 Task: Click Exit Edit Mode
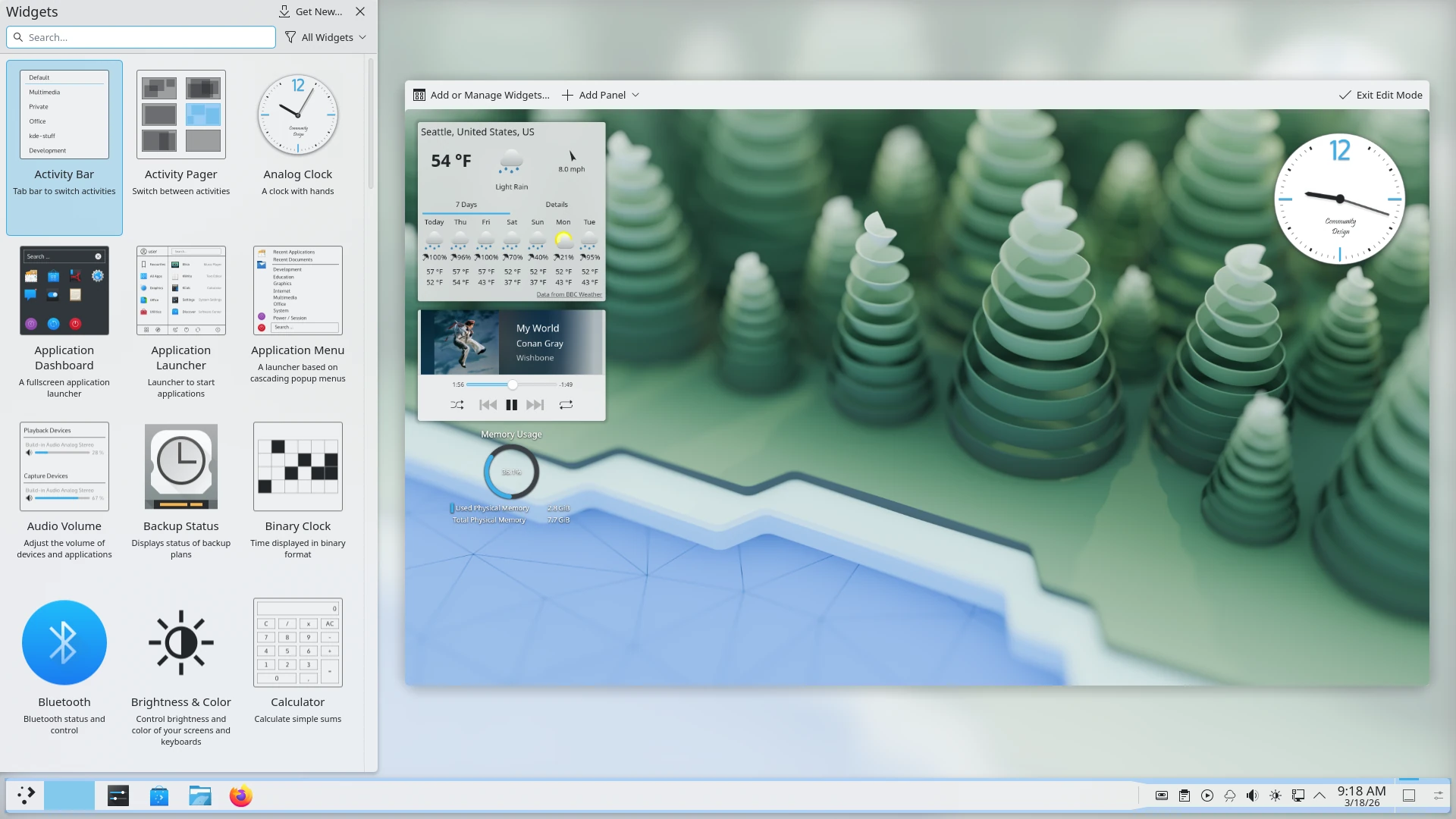(x=1381, y=95)
